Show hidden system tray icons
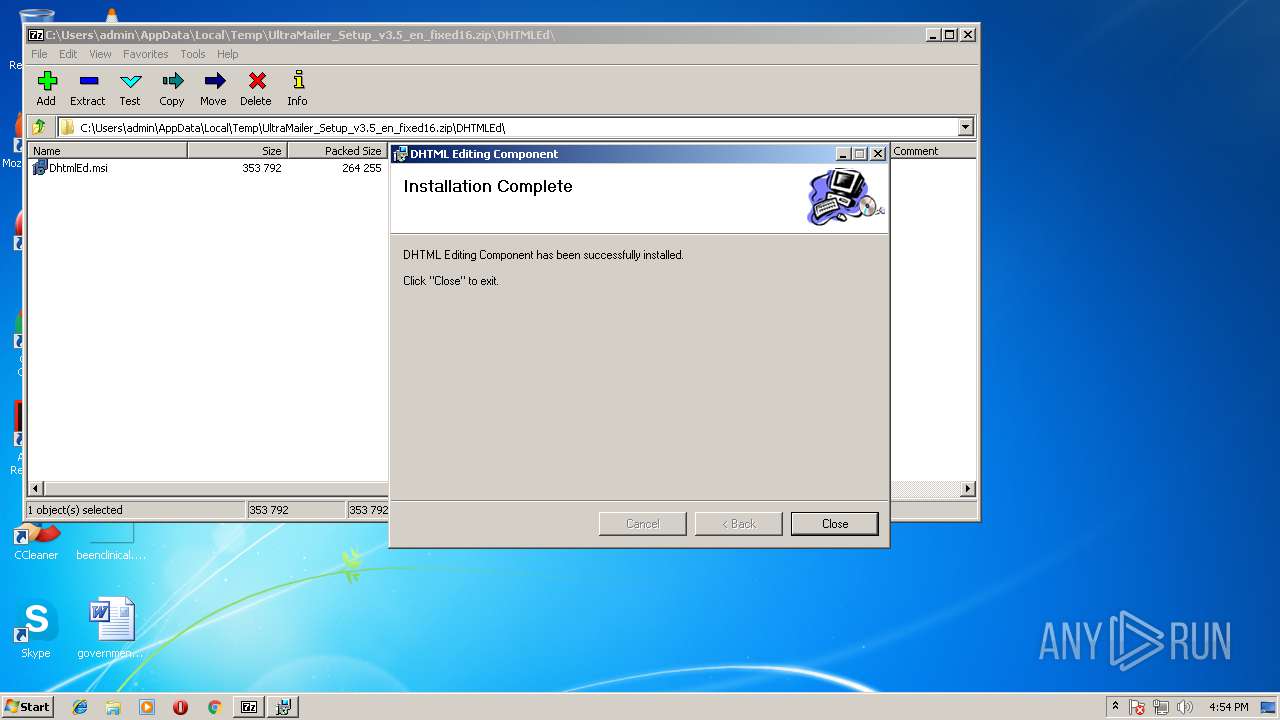This screenshot has width=1280, height=720. click(1115, 706)
